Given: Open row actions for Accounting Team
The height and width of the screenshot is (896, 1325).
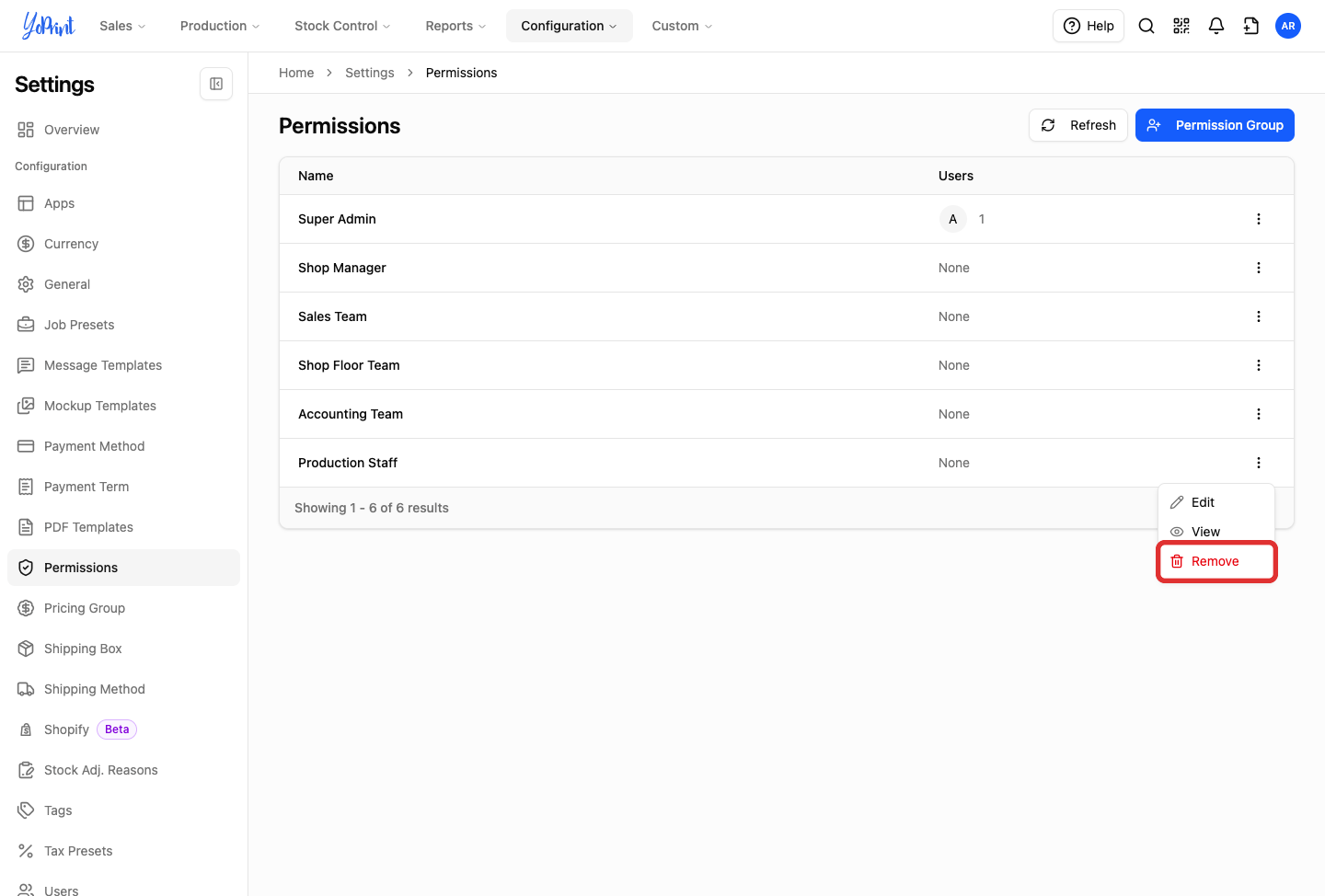Looking at the screenshot, I should coord(1259,414).
